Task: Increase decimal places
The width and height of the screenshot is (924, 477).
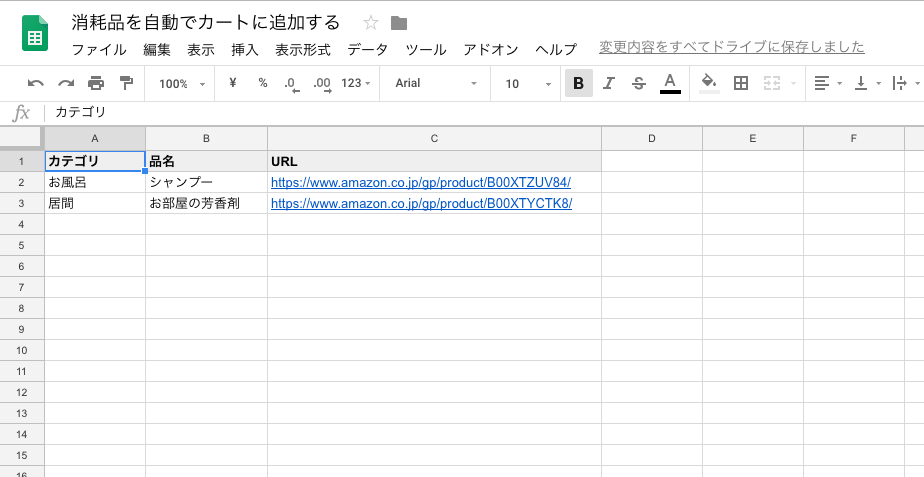Action: pyautogui.click(x=322, y=84)
